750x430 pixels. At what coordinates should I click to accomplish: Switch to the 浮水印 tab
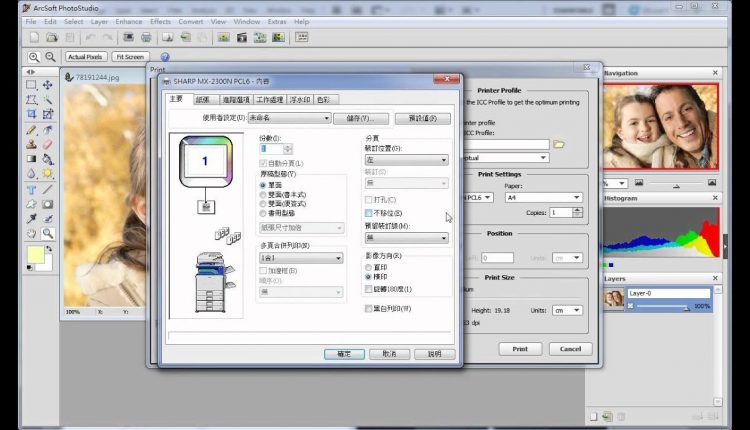coord(300,99)
